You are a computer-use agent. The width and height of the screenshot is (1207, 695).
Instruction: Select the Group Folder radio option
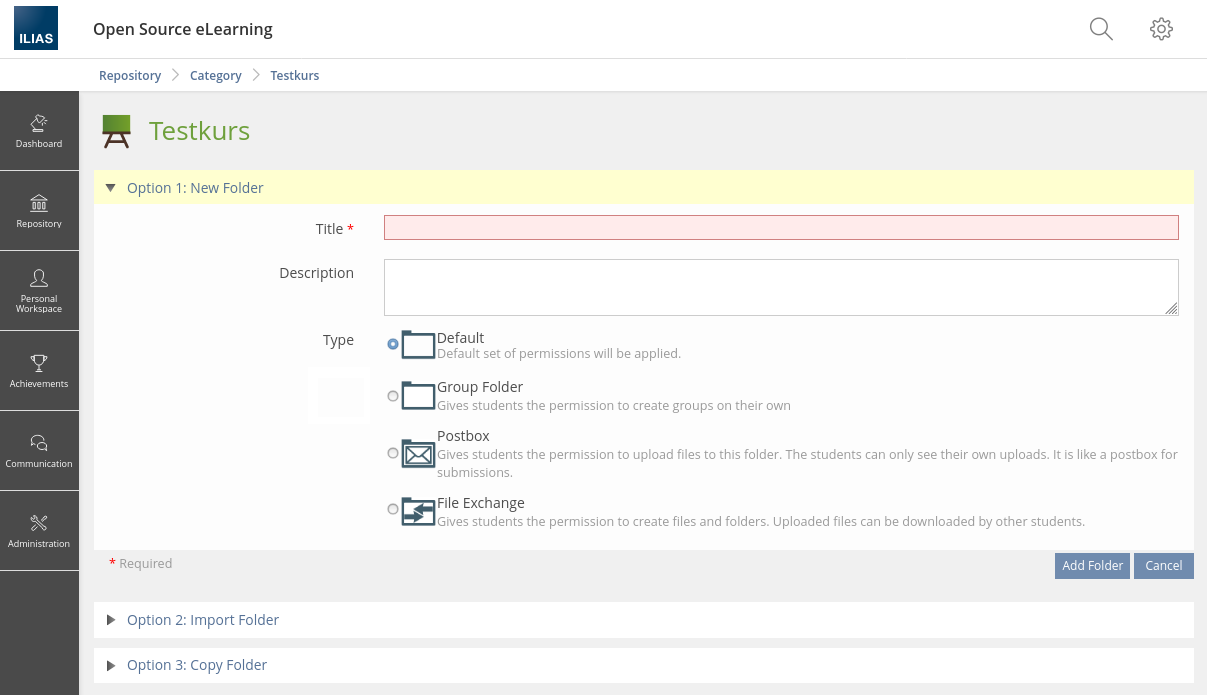coord(393,396)
